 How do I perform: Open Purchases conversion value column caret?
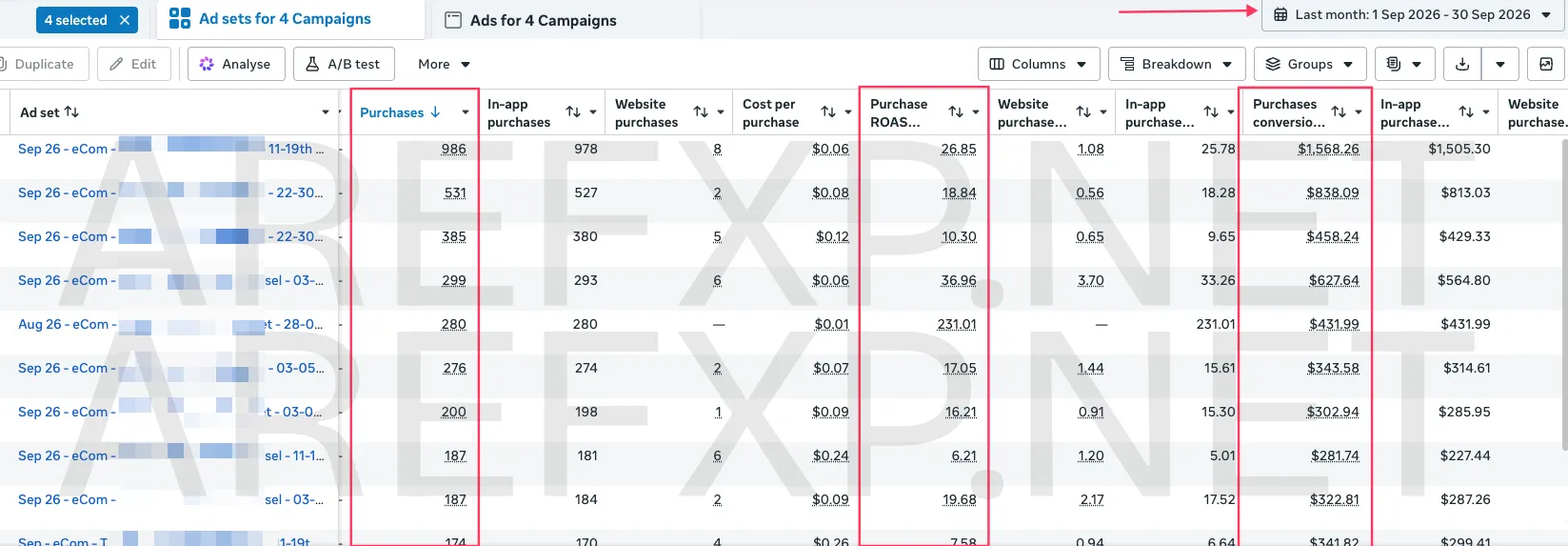coord(1359,112)
